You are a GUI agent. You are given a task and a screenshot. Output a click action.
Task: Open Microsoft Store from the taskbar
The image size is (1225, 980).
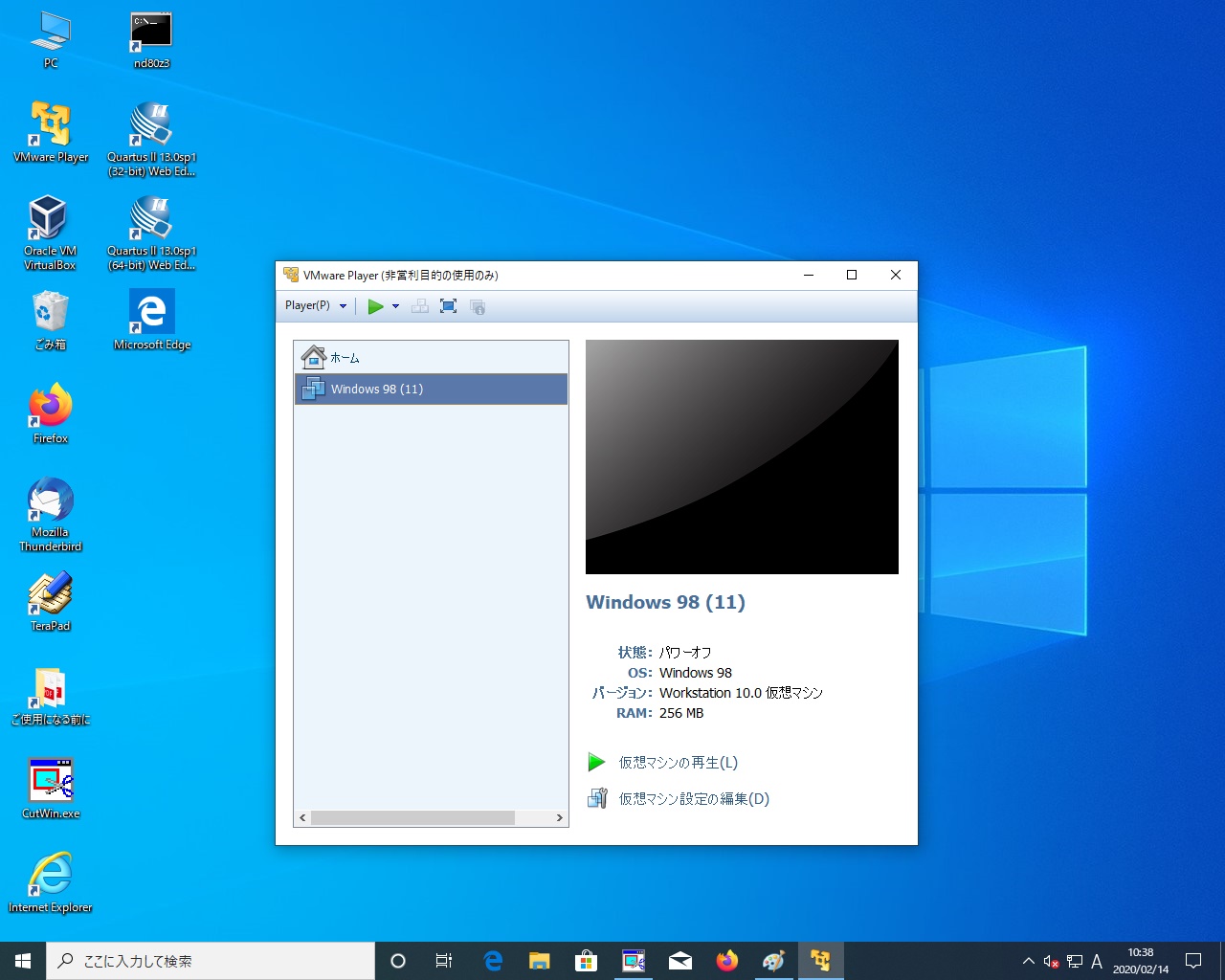587,961
